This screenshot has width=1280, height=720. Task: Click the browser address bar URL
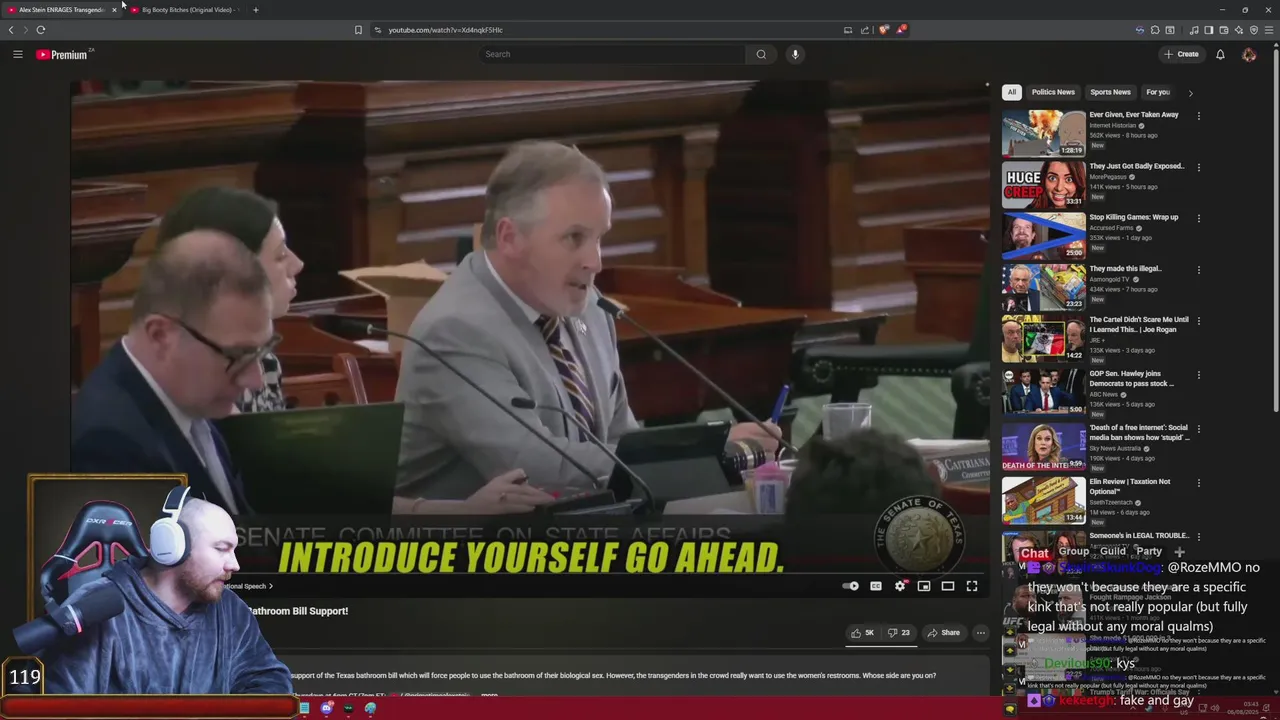(445, 30)
